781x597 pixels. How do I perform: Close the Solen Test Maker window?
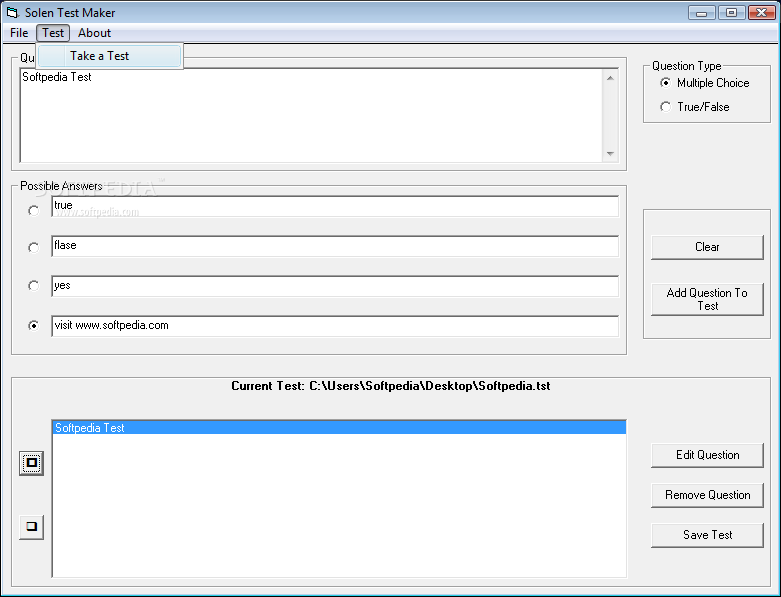pyautogui.click(x=762, y=12)
